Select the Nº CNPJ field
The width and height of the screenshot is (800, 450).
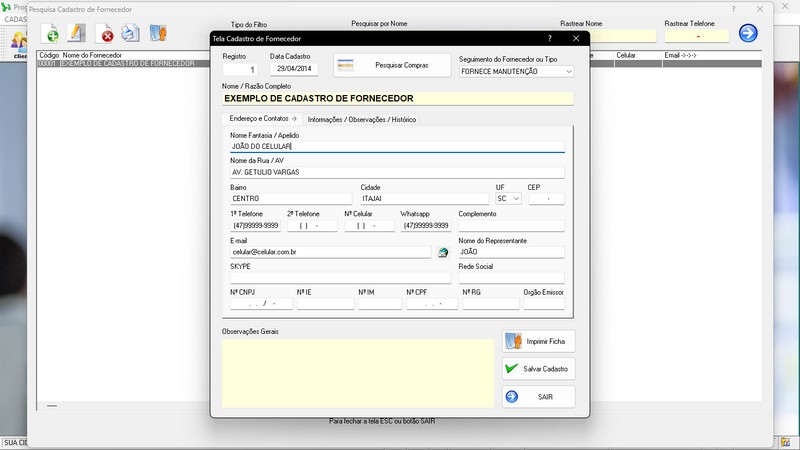tap(261, 304)
